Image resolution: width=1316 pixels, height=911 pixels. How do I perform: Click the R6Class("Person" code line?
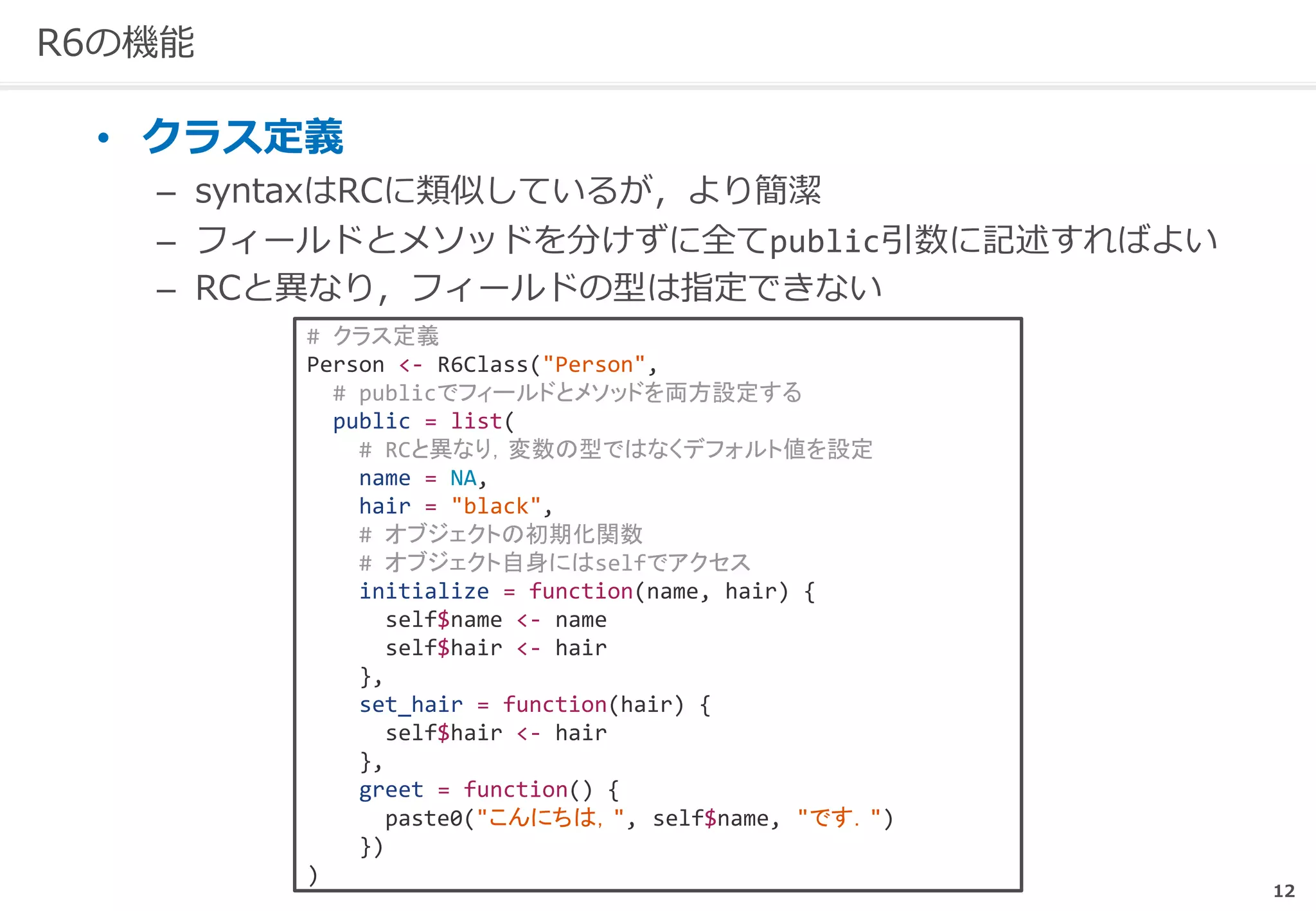coord(482,364)
